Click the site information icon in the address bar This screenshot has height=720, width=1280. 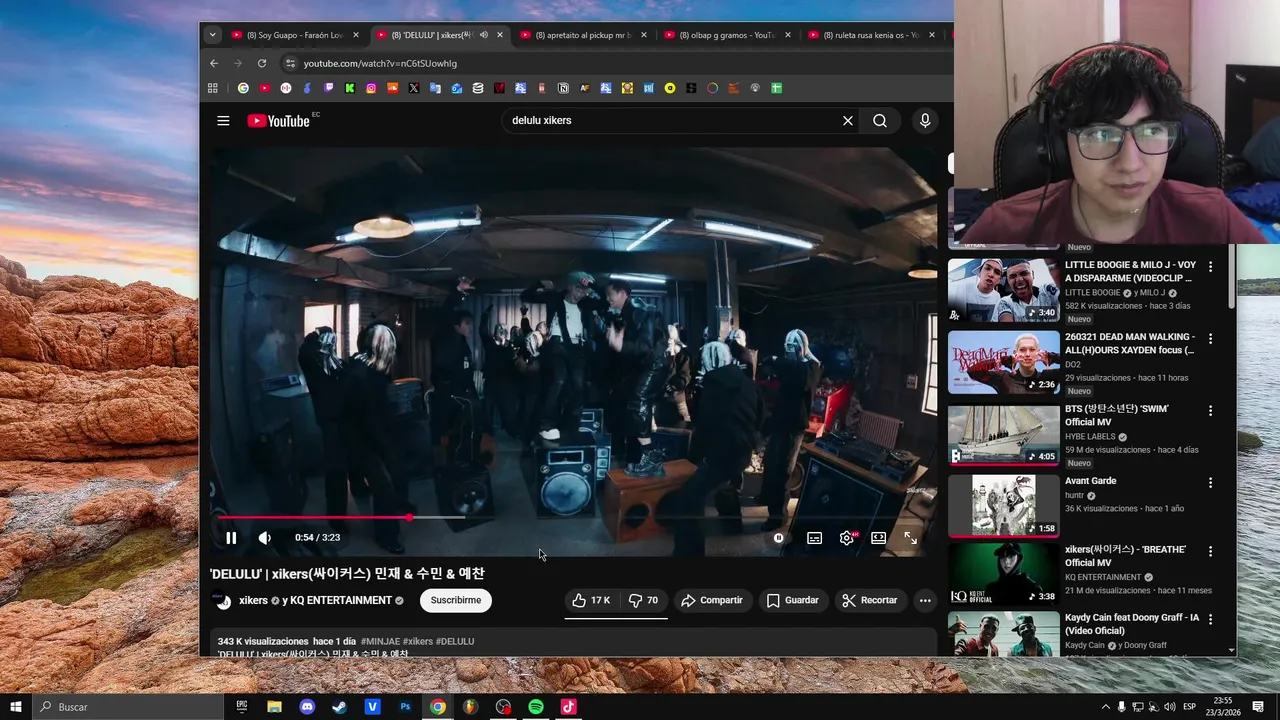click(x=290, y=63)
